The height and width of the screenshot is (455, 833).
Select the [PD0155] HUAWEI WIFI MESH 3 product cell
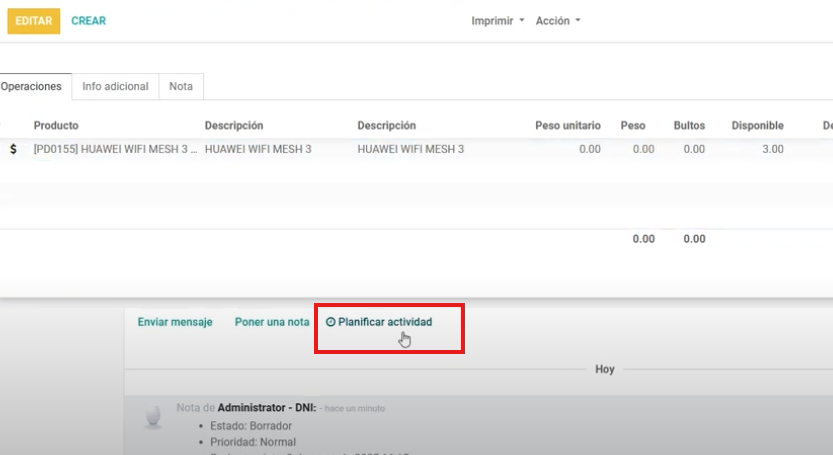point(115,149)
